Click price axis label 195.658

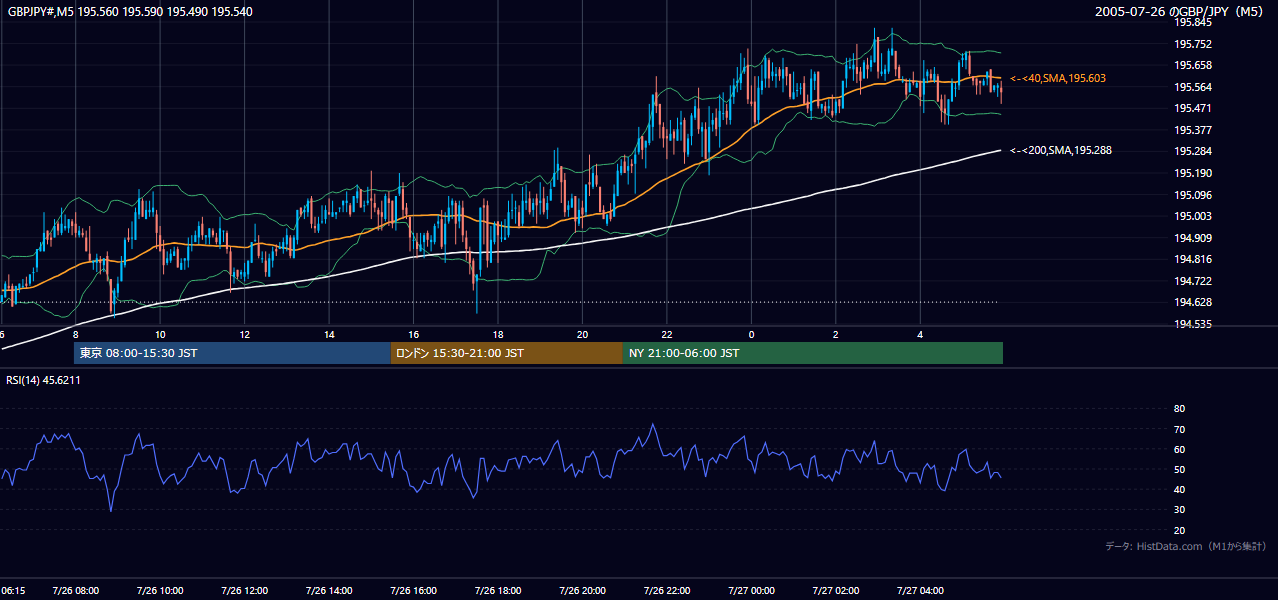point(1192,65)
